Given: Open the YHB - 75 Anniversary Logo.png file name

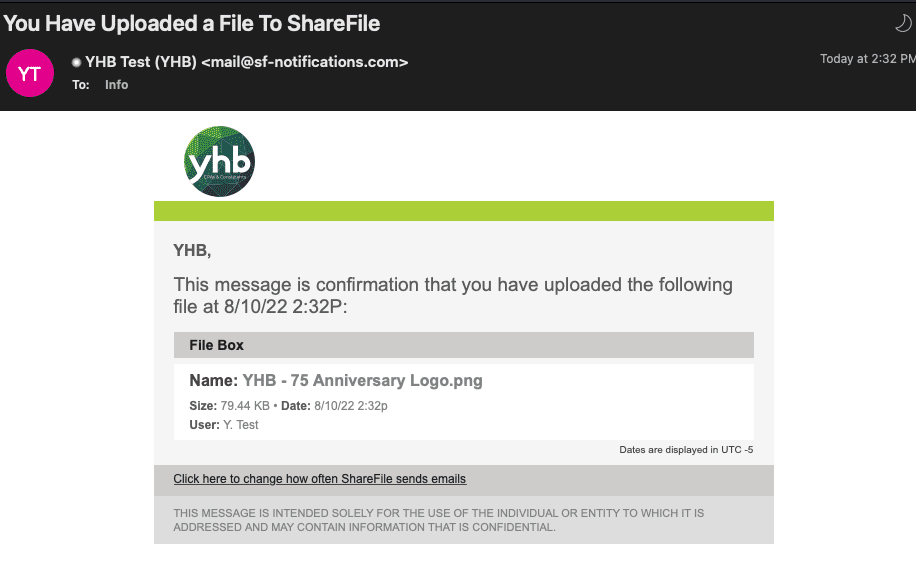Looking at the screenshot, I should click(362, 380).
